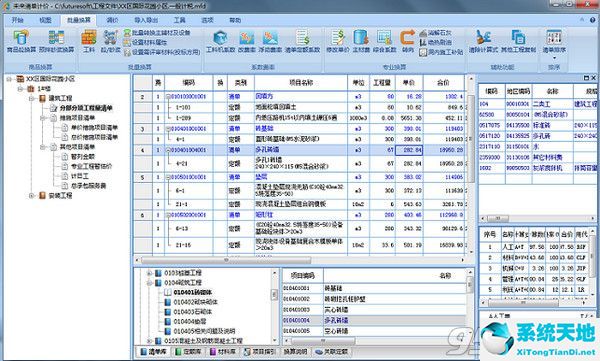Open the 帮助 ribbon tab
The image size is (600, 361).
click(235, 20)
